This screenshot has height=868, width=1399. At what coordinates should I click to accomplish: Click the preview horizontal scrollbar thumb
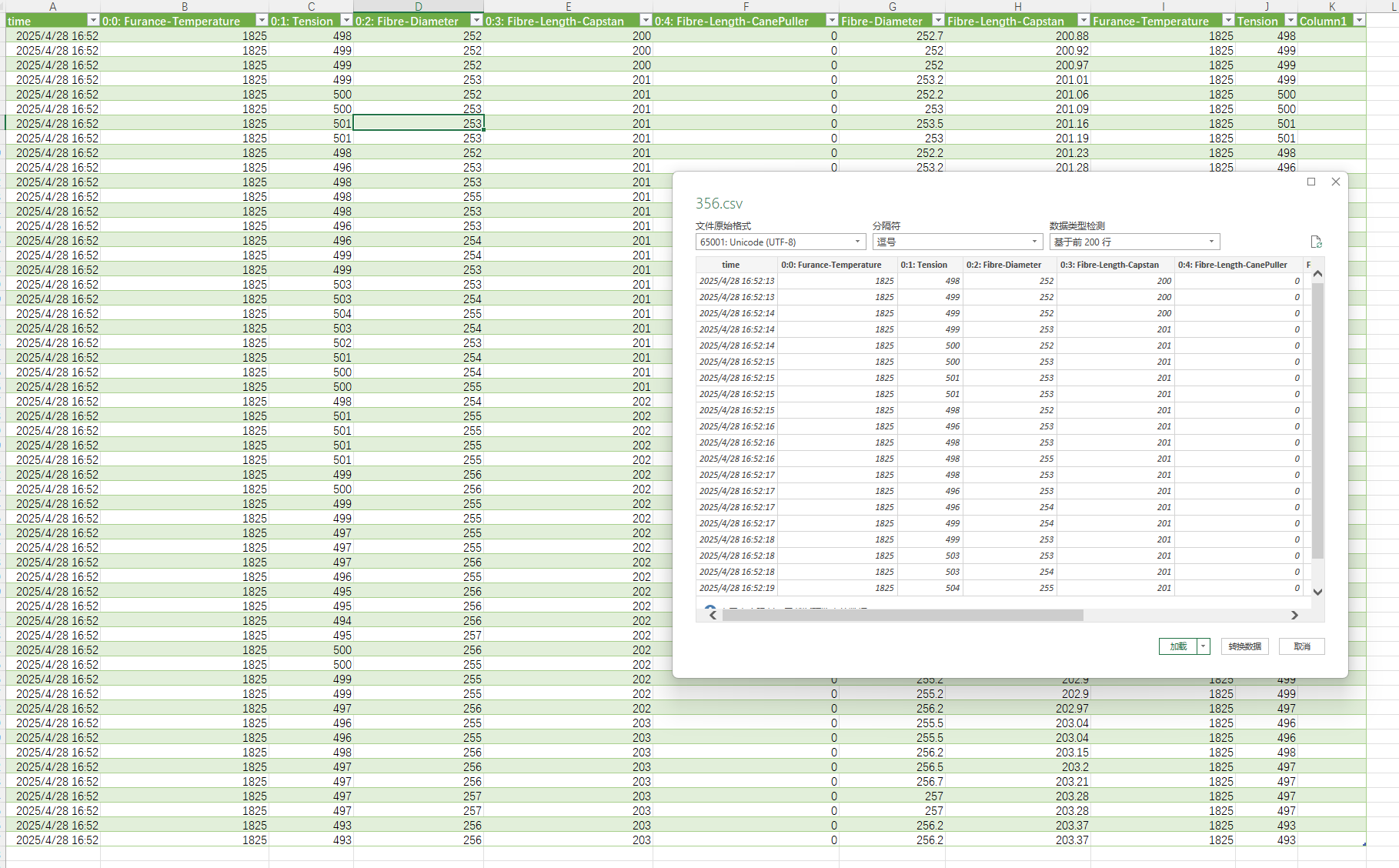pos(903,615)
